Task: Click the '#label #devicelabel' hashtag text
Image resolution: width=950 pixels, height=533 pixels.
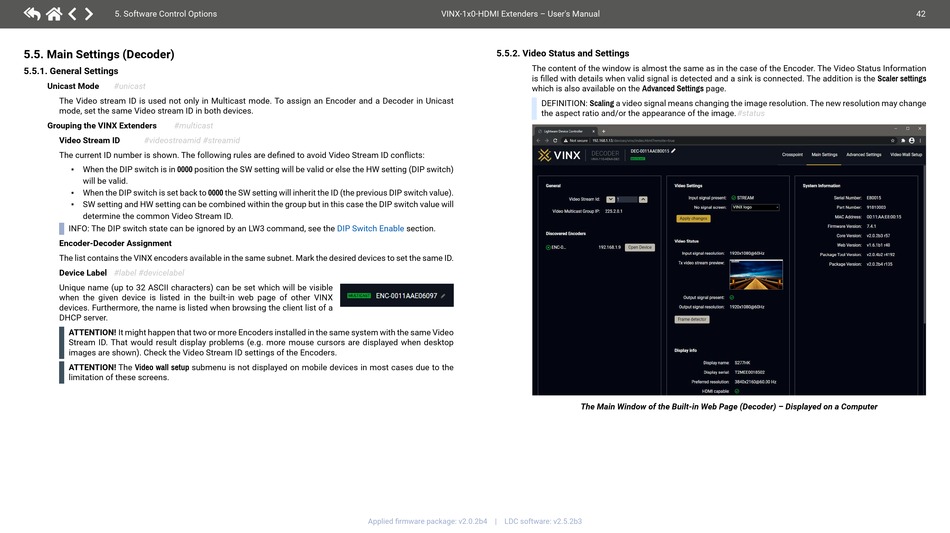Action: point(149,273)
